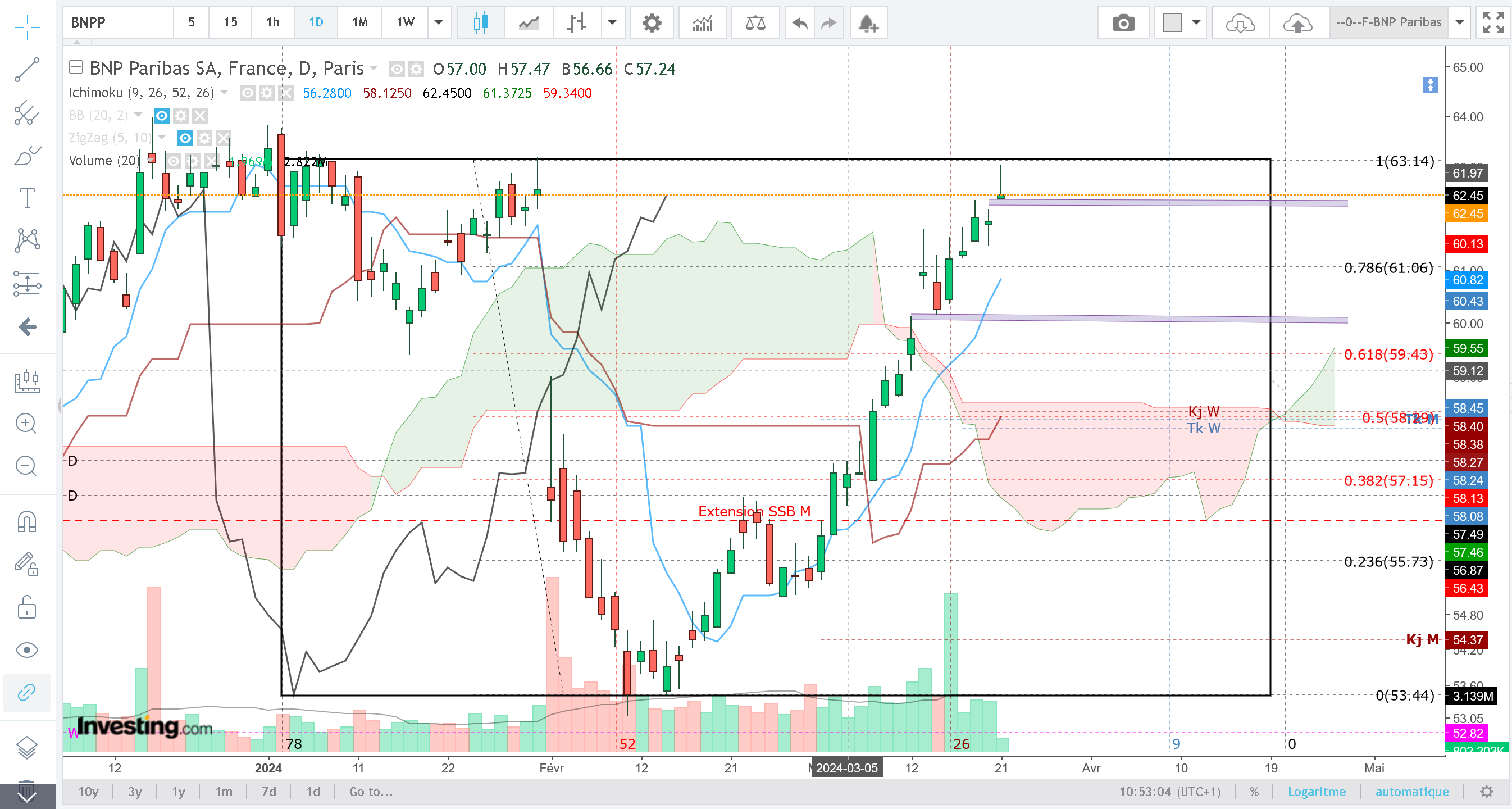Set the date range to 3y

(135, 792)
